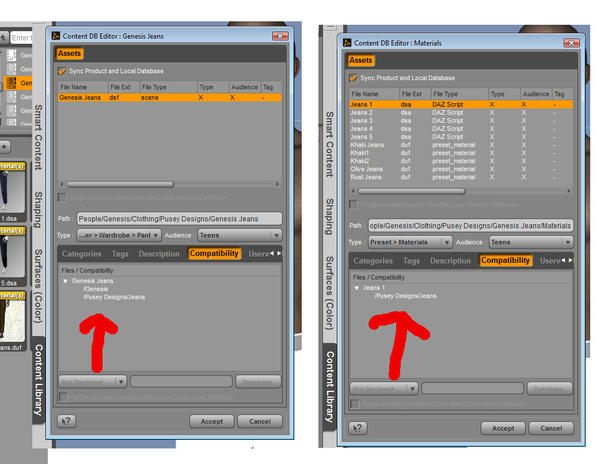The image size is (600, 464).
Task: Select Jeans 1 row in Materials list
Action: (461, 104)
